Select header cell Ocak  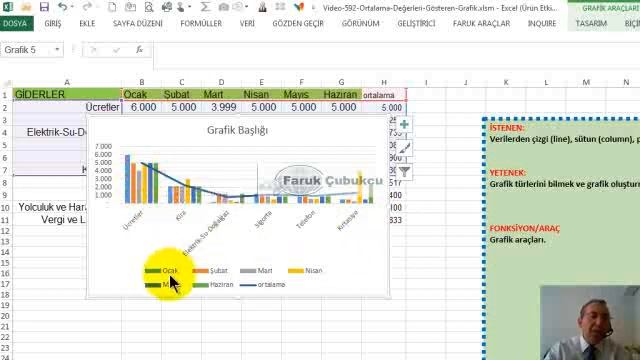coord(141,94)
